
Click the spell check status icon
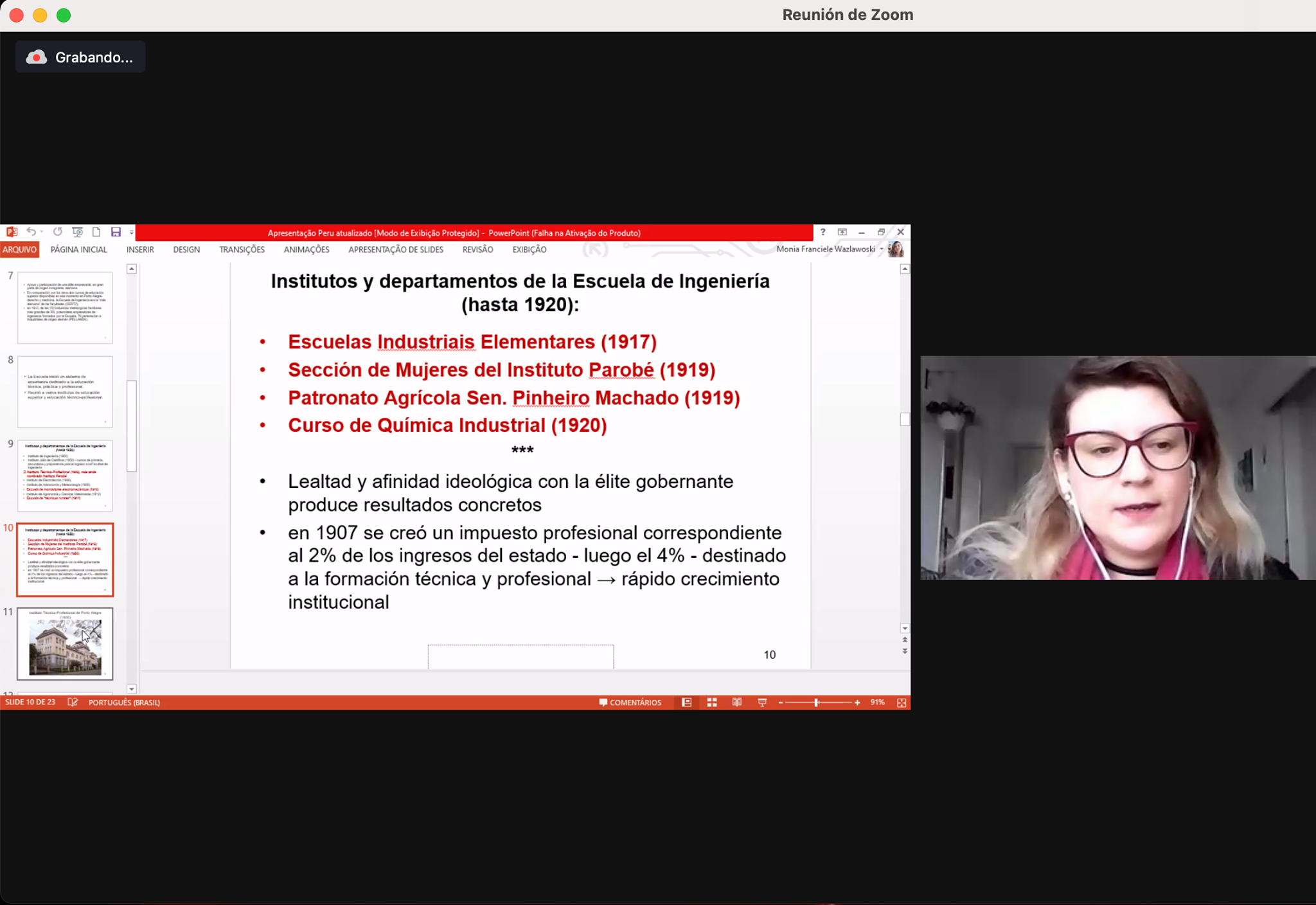[x=73, y=703]
